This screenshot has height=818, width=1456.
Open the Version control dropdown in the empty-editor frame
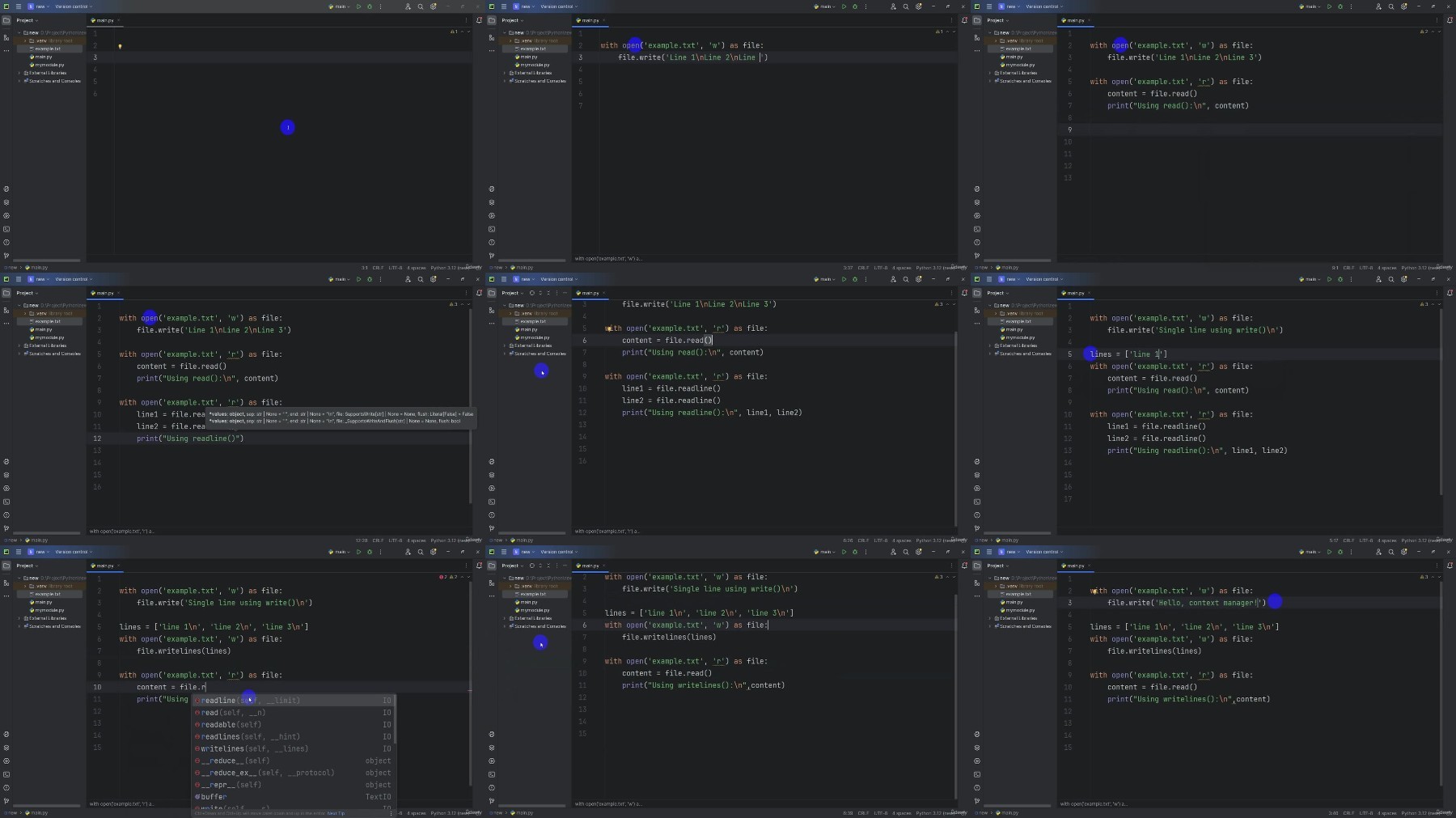73,6
